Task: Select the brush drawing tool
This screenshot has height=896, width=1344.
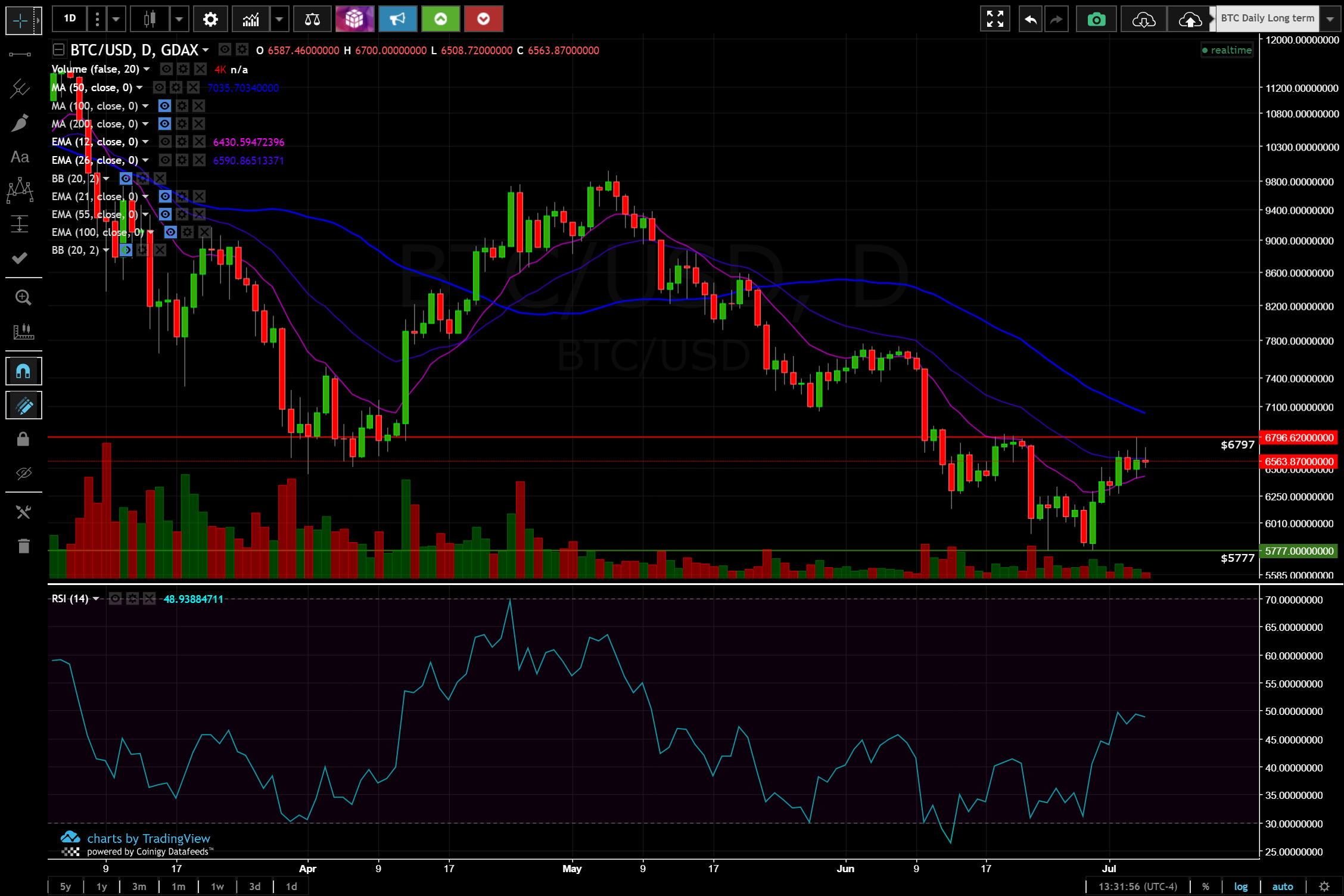Action: point(20,123)
